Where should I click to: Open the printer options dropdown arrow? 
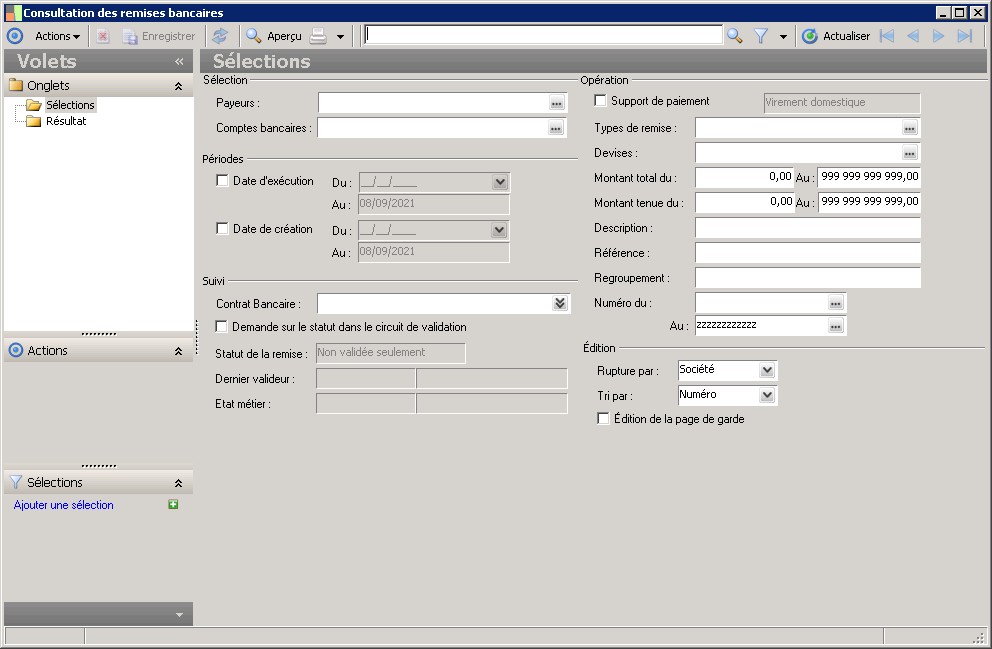pos(340,37)
